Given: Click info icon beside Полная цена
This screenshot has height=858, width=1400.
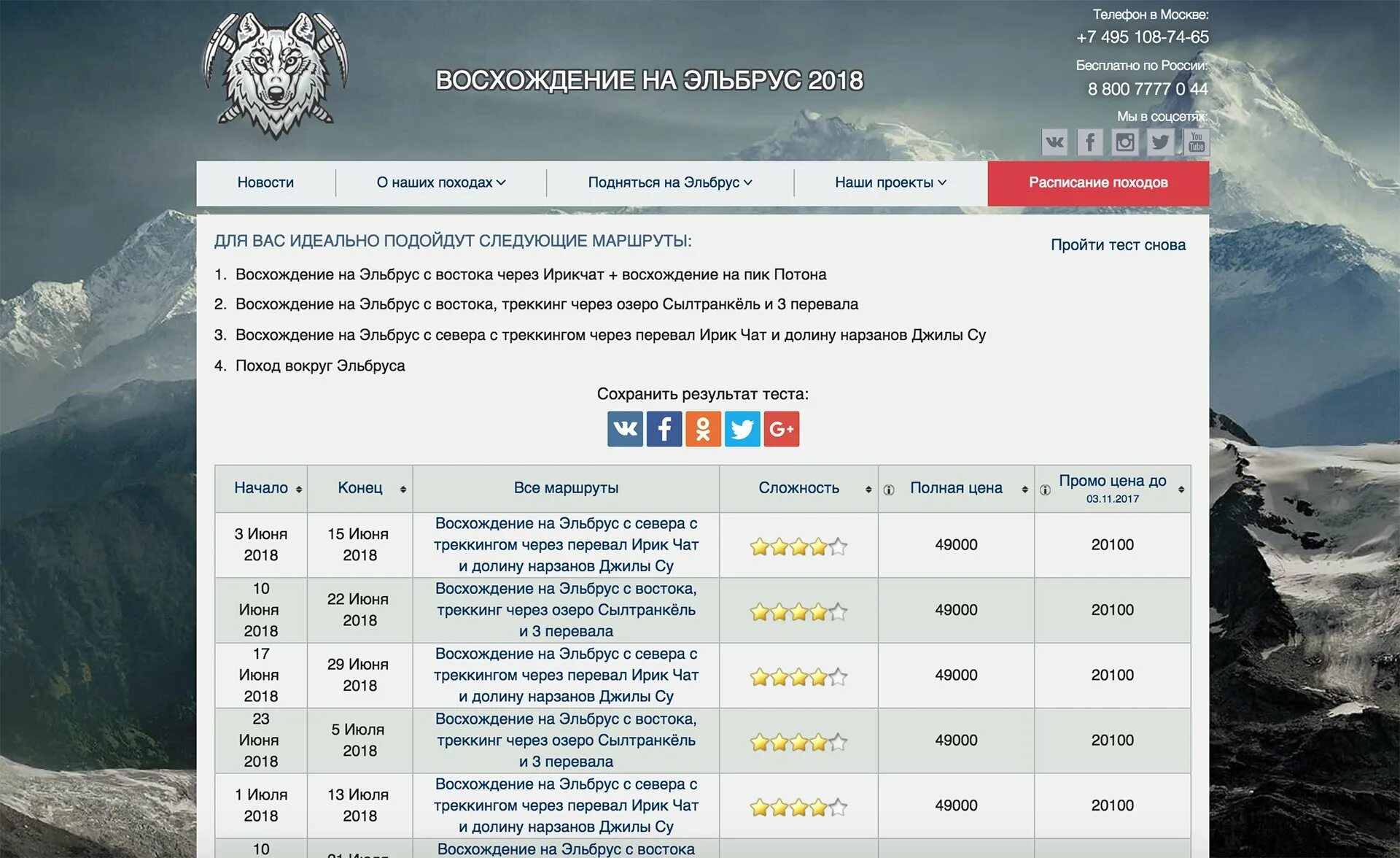Looking at the screenshot, I should 888,490.
